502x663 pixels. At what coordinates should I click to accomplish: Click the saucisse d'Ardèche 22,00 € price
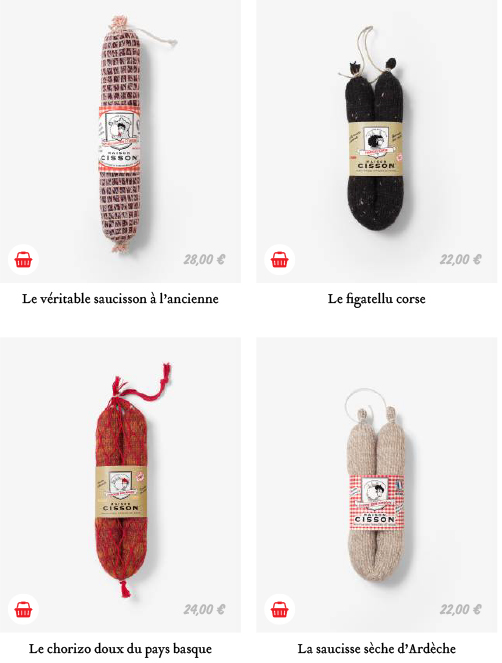[x=460, y=609]
